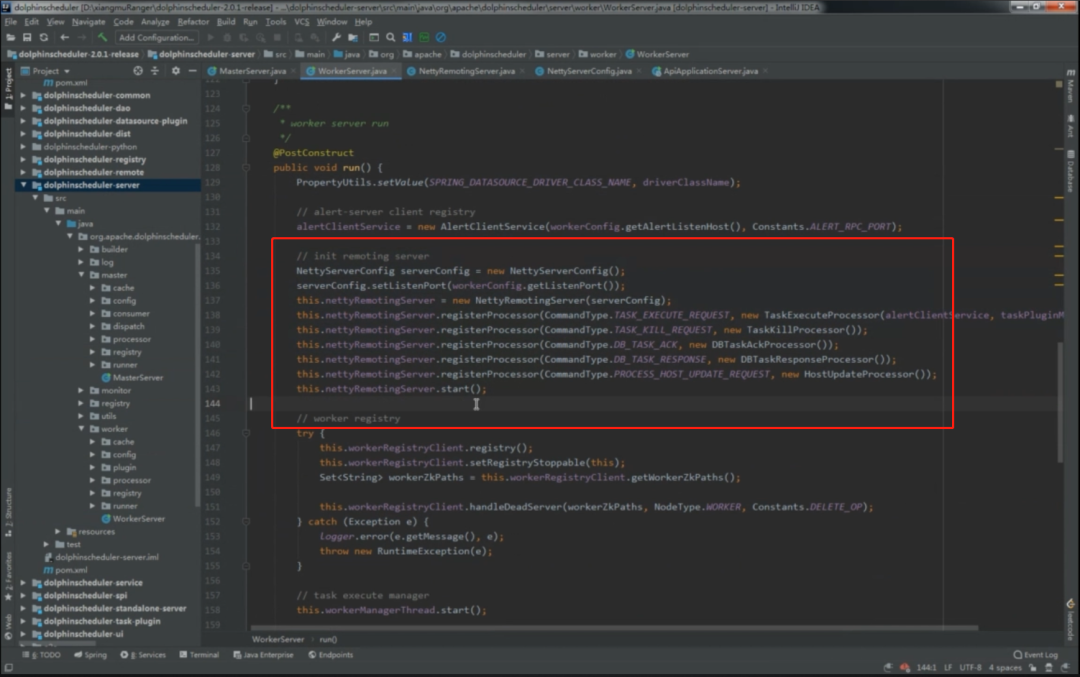
Task: Click run() breadcrumb below the editor
Action: (x=329, y=639)
